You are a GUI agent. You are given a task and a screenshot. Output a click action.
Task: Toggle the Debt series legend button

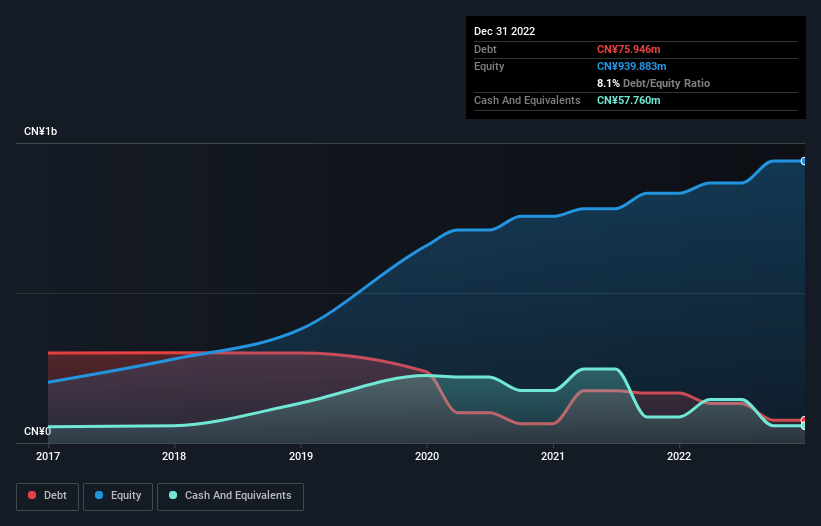coord(48,496)
